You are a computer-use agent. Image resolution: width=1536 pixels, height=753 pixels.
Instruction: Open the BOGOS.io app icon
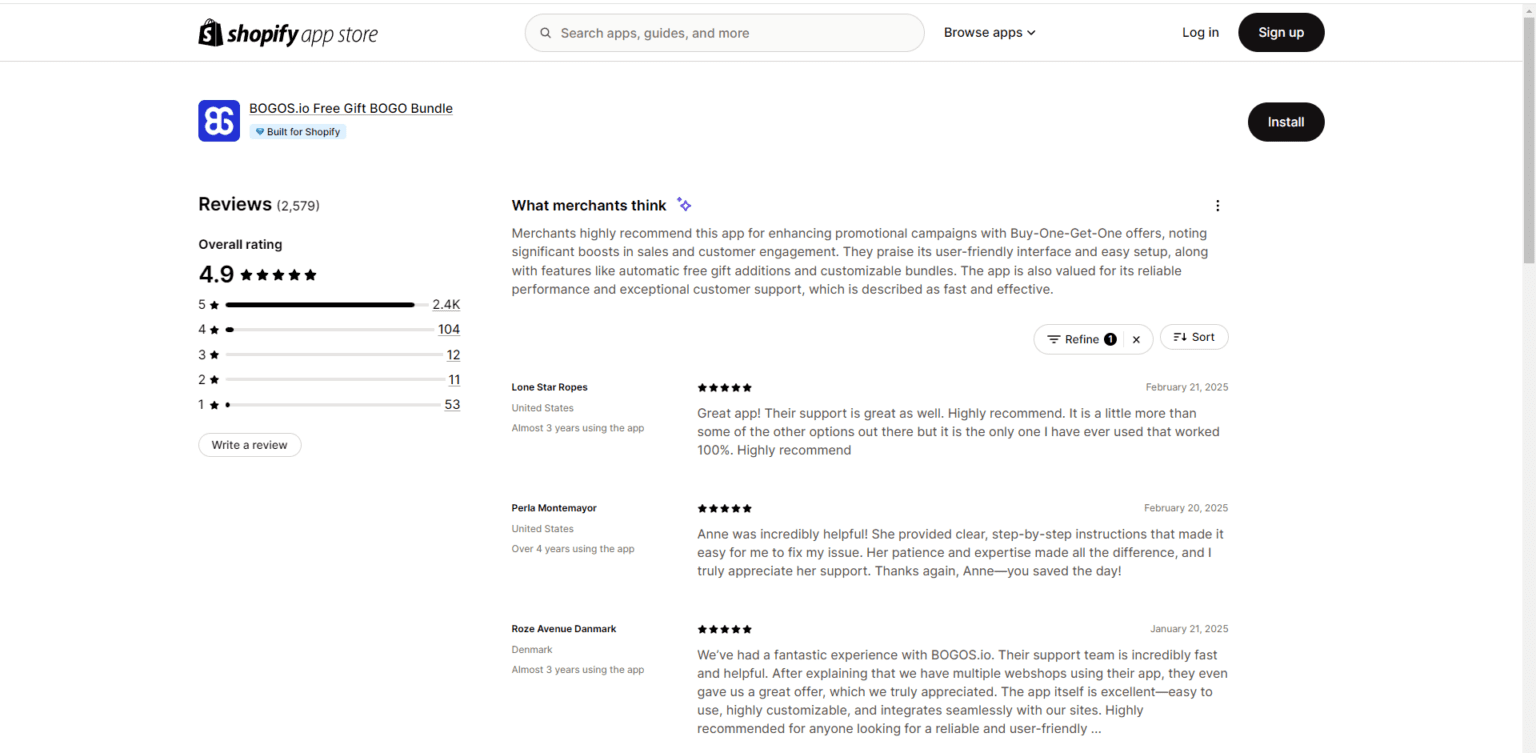click(218, 120)
